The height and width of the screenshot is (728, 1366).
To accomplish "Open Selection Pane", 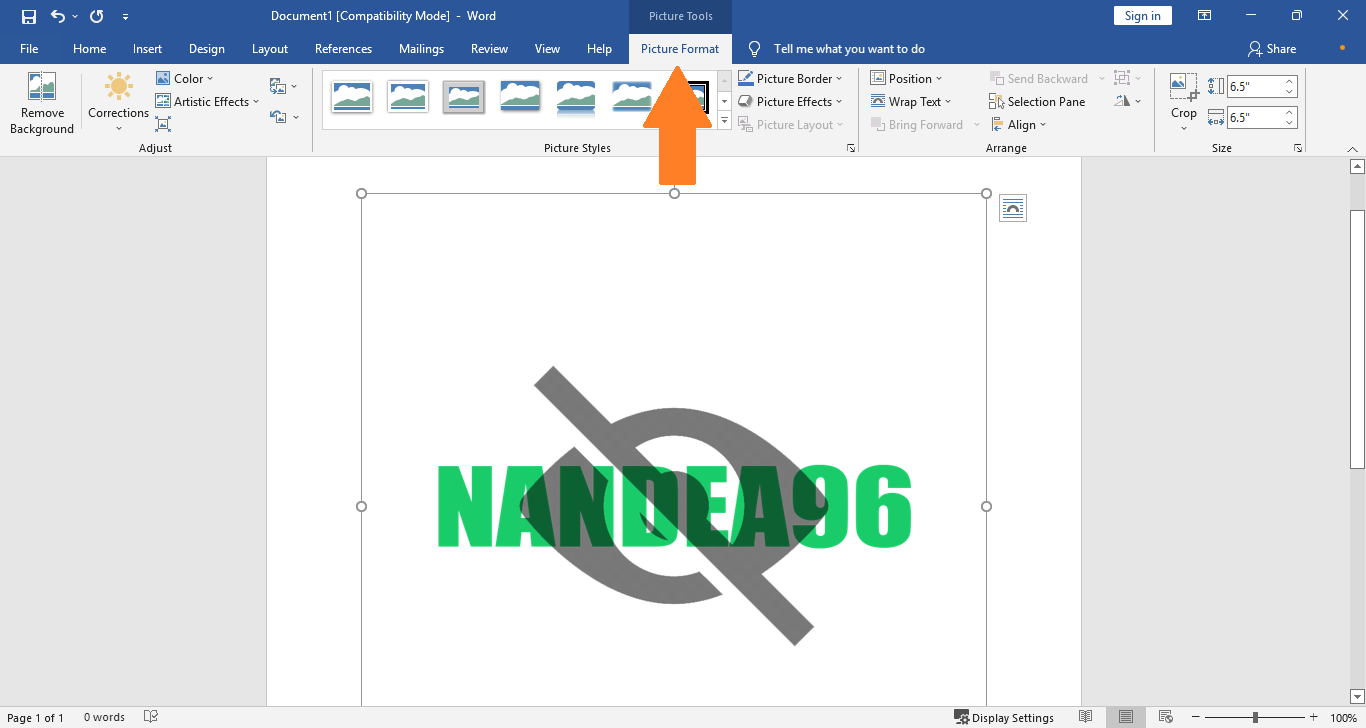I will (1037, 102).
